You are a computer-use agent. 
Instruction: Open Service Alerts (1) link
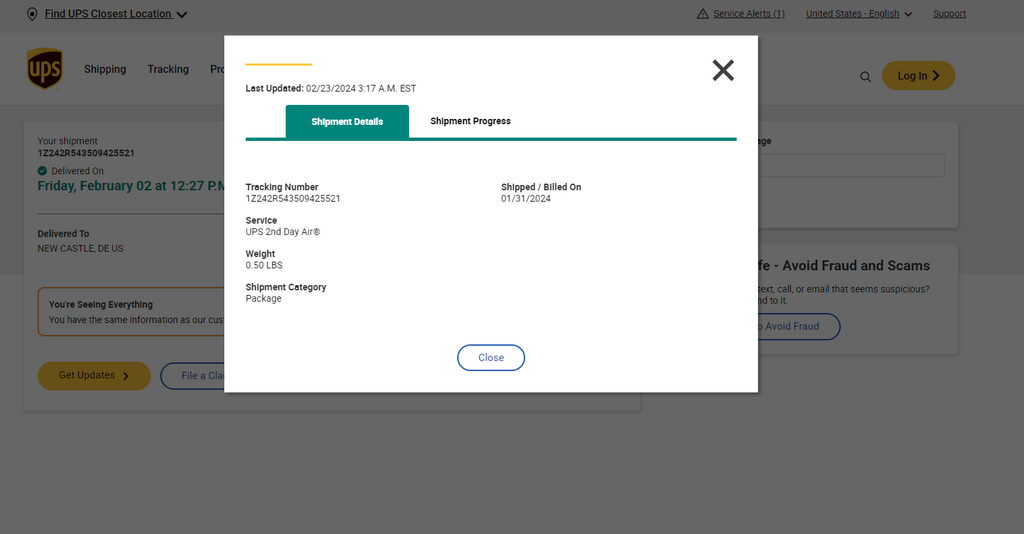click(748, 14)
